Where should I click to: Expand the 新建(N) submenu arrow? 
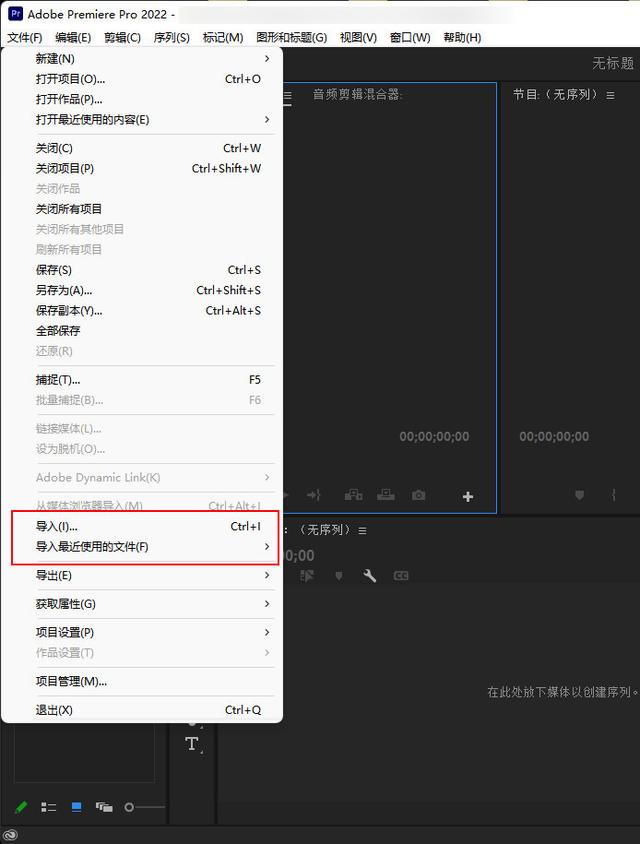pos(267,58)
